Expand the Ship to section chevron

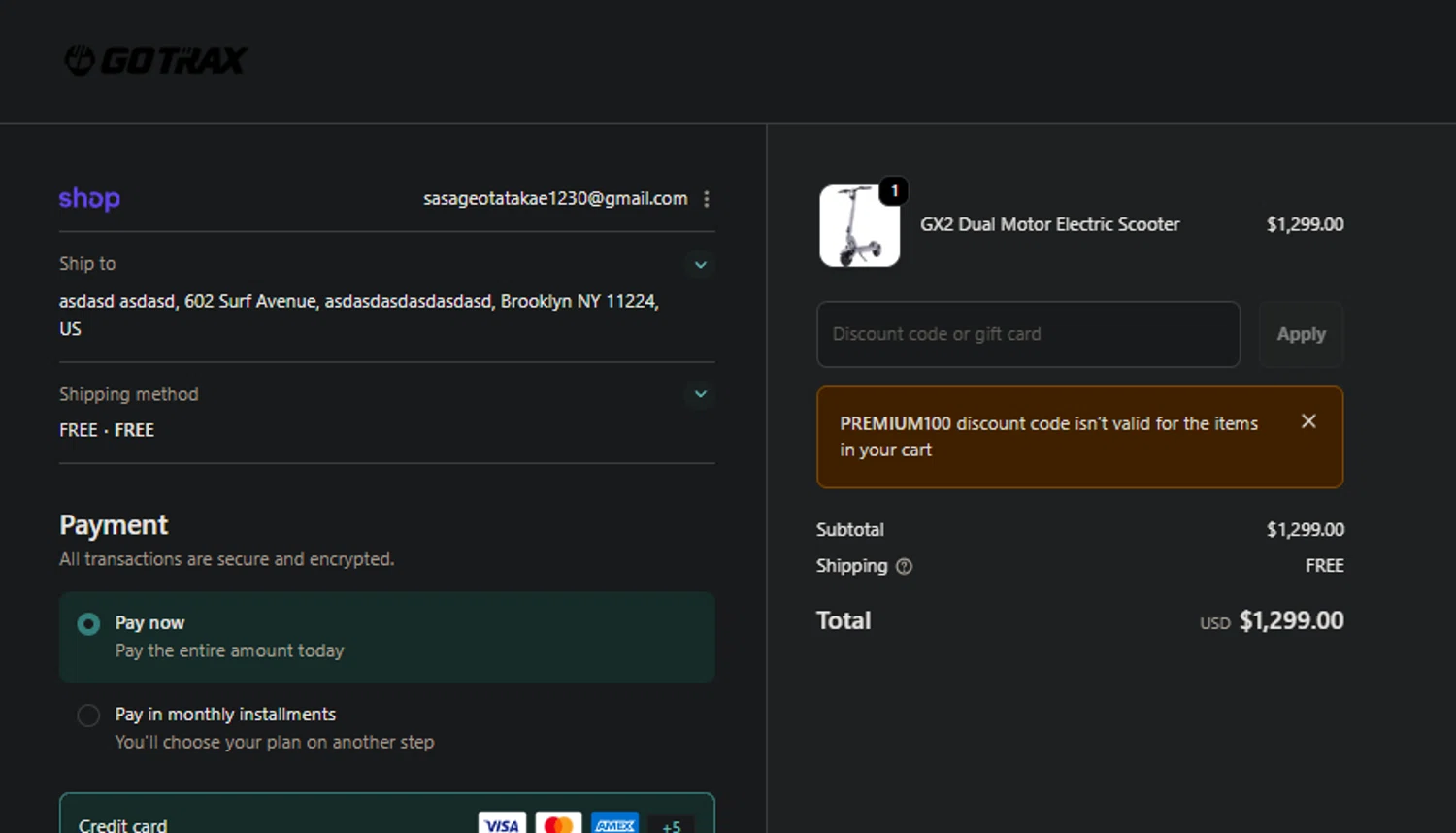click(x=700, y=264)
